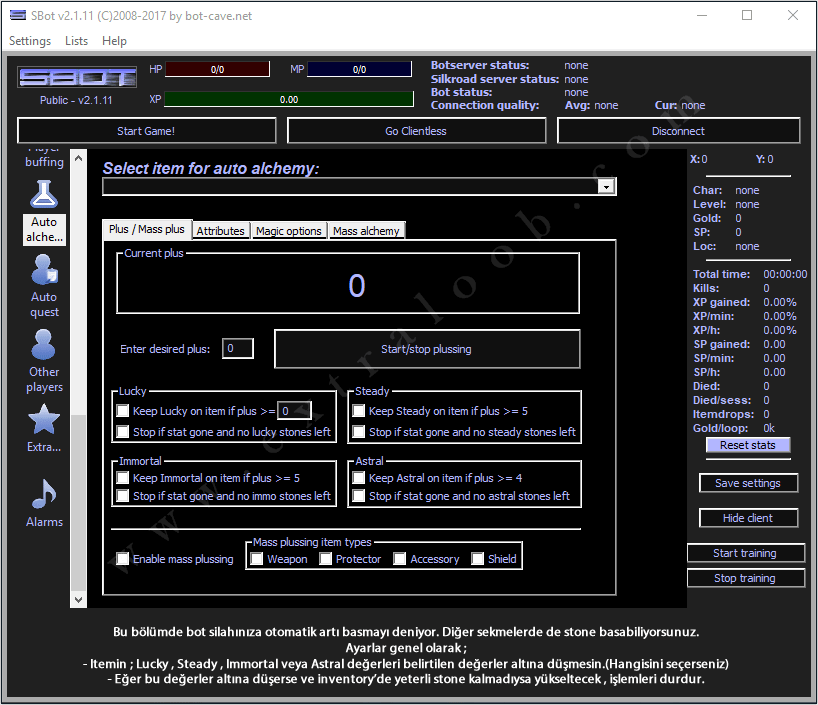
Task: Maximize the SBot window
Action: point(747,15)
